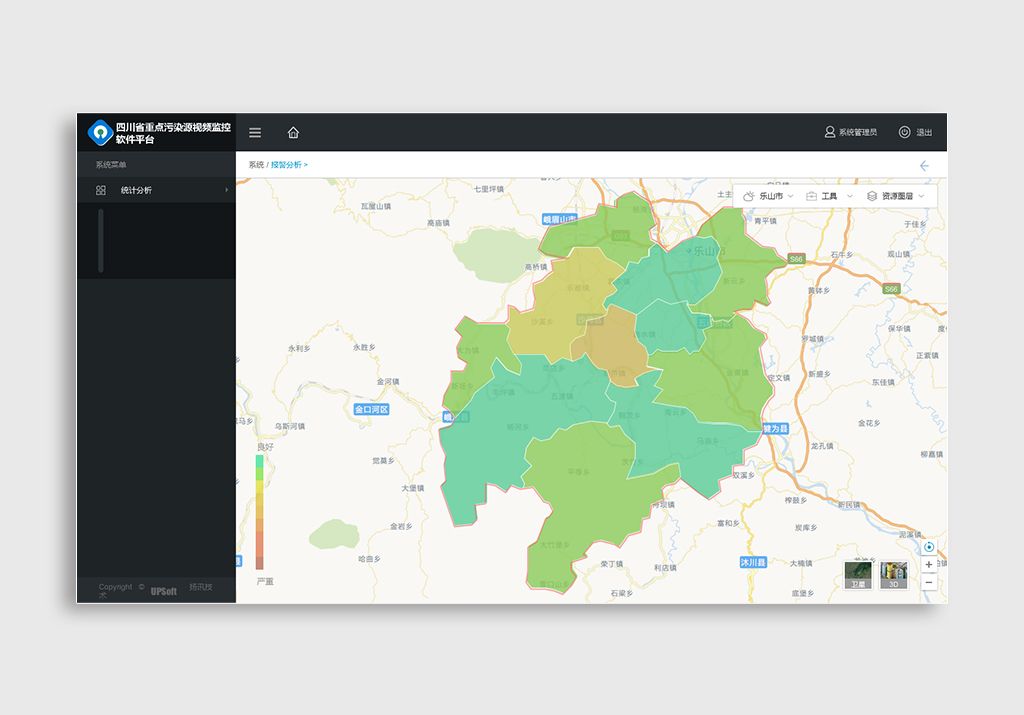The width and height of the screenshot is (1024, 715).
Task: Click the sidebar vertical scrollbar
Action: click(101, 240)
